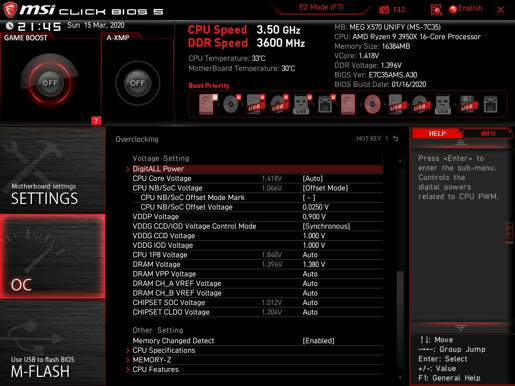Click the clock icon beside the time

10,26
